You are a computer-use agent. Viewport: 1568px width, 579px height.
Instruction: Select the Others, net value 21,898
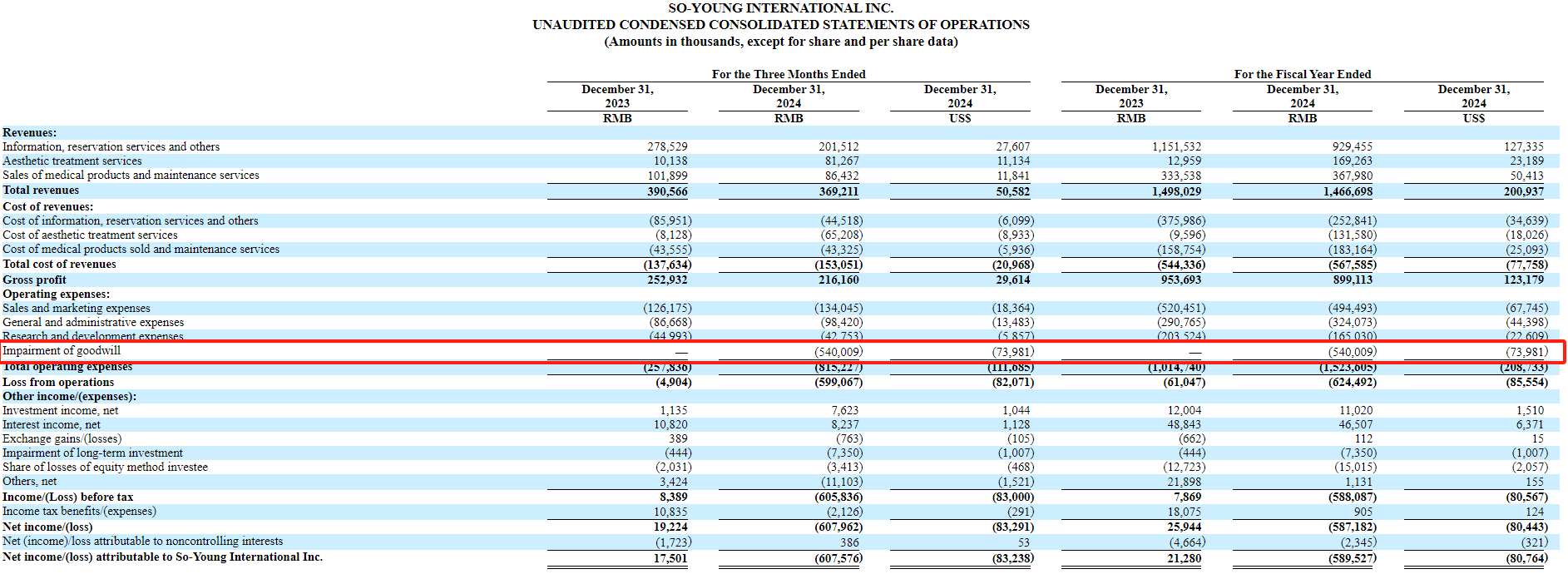click(x=1185, y=482)
